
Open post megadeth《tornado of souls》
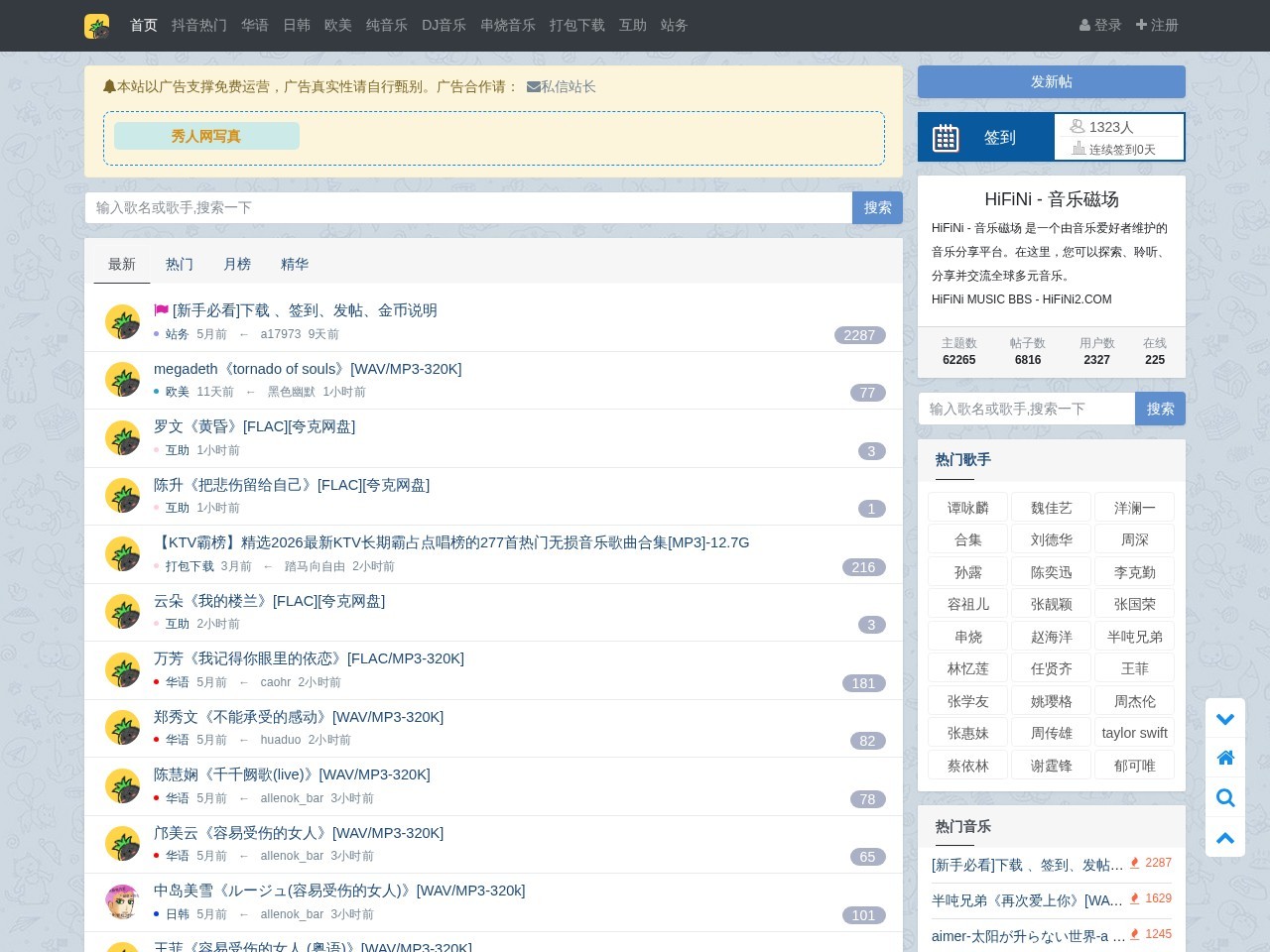point(308,369)
